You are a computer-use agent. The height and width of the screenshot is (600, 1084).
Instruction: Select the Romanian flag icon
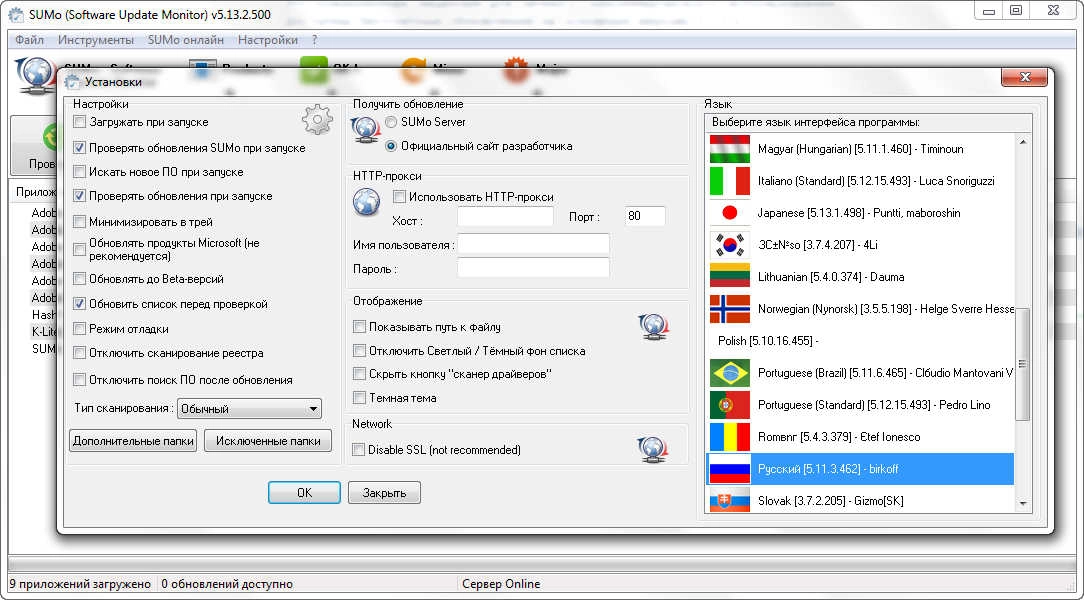tap(729, 437)
